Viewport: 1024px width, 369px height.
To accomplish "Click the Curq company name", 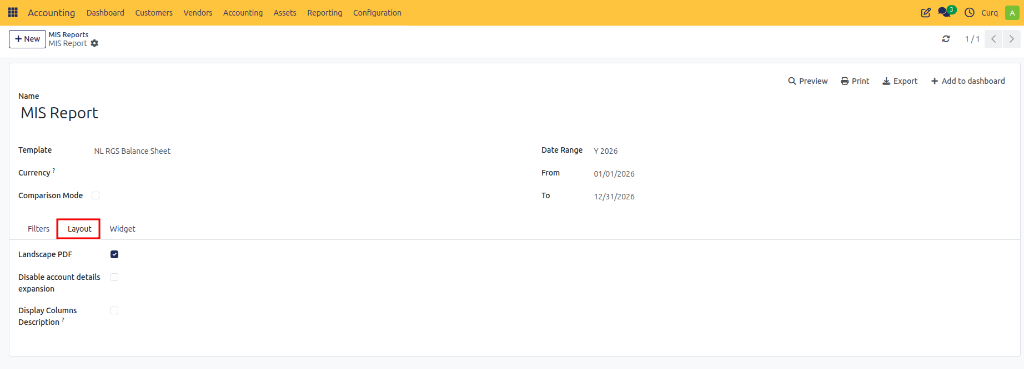I will coord(989,12).
